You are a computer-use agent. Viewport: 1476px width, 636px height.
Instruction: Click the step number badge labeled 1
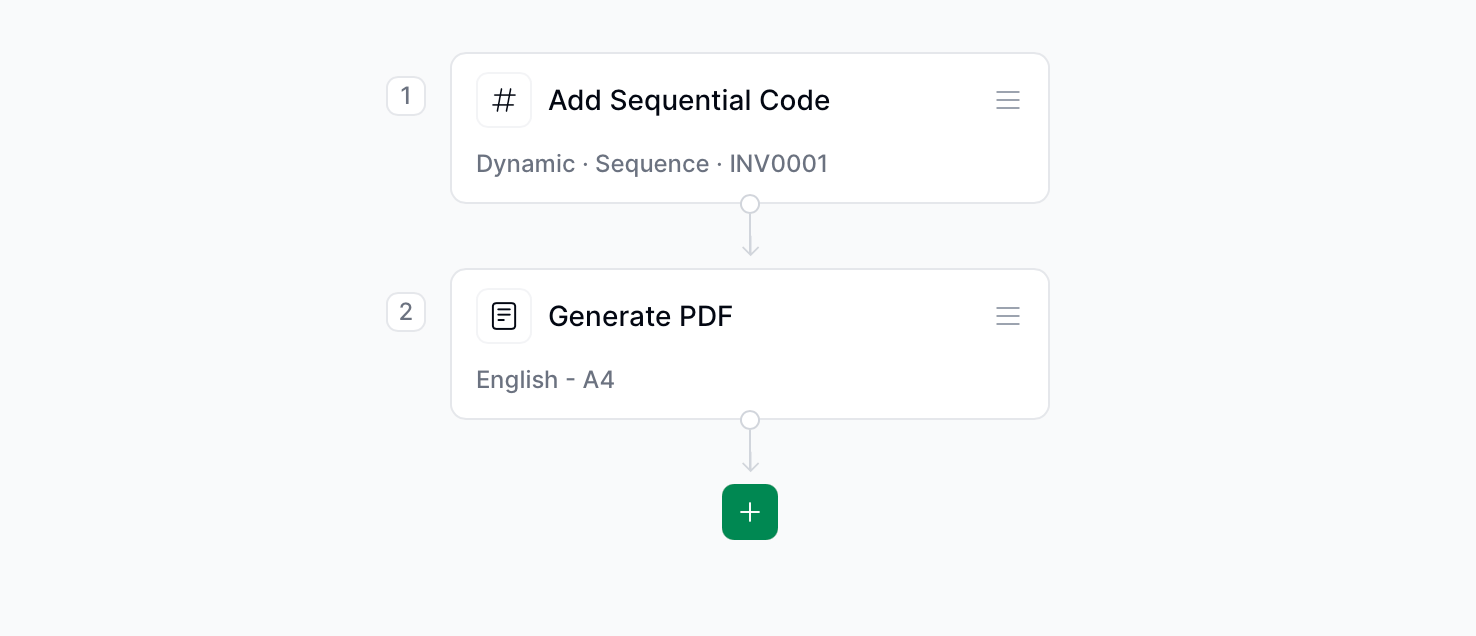(406, 96)
